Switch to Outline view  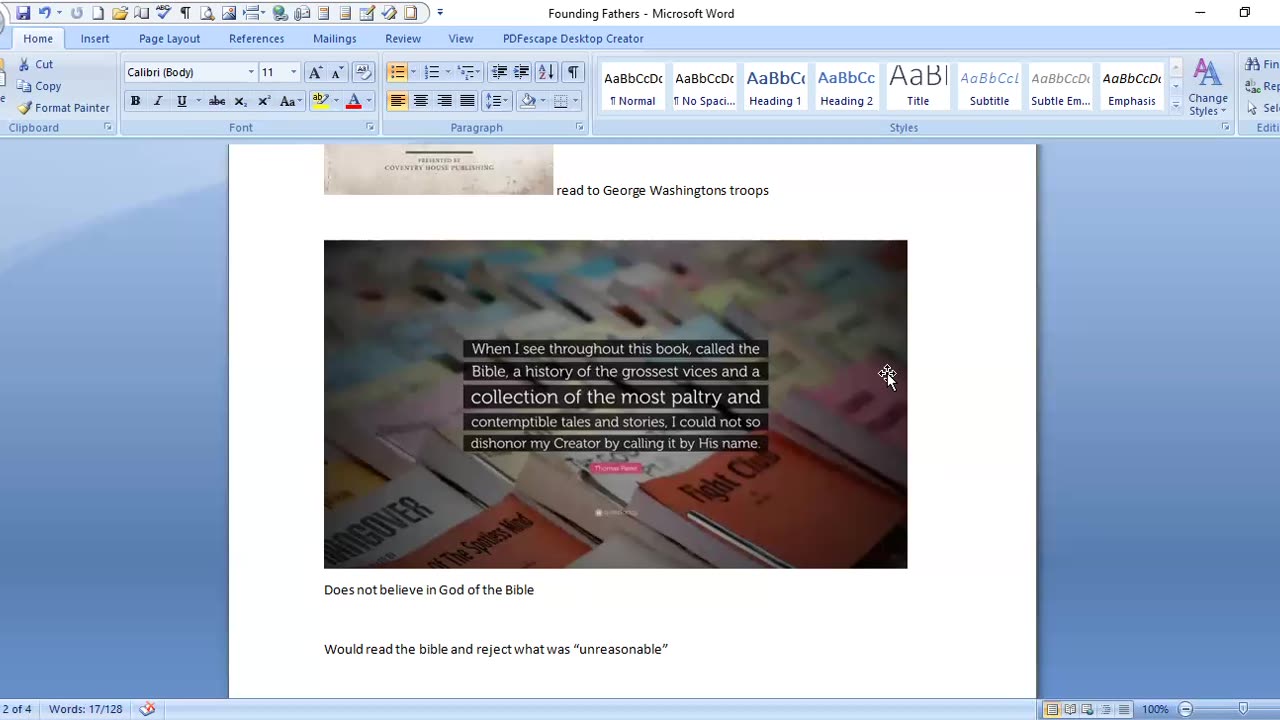point(1106,709)
